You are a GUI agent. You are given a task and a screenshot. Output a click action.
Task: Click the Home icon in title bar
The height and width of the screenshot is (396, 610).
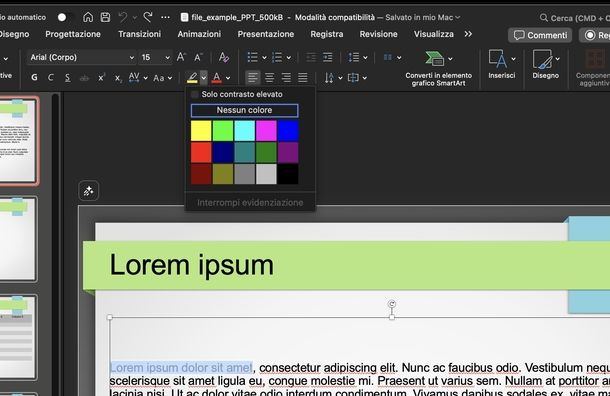[x=88, y=17]
